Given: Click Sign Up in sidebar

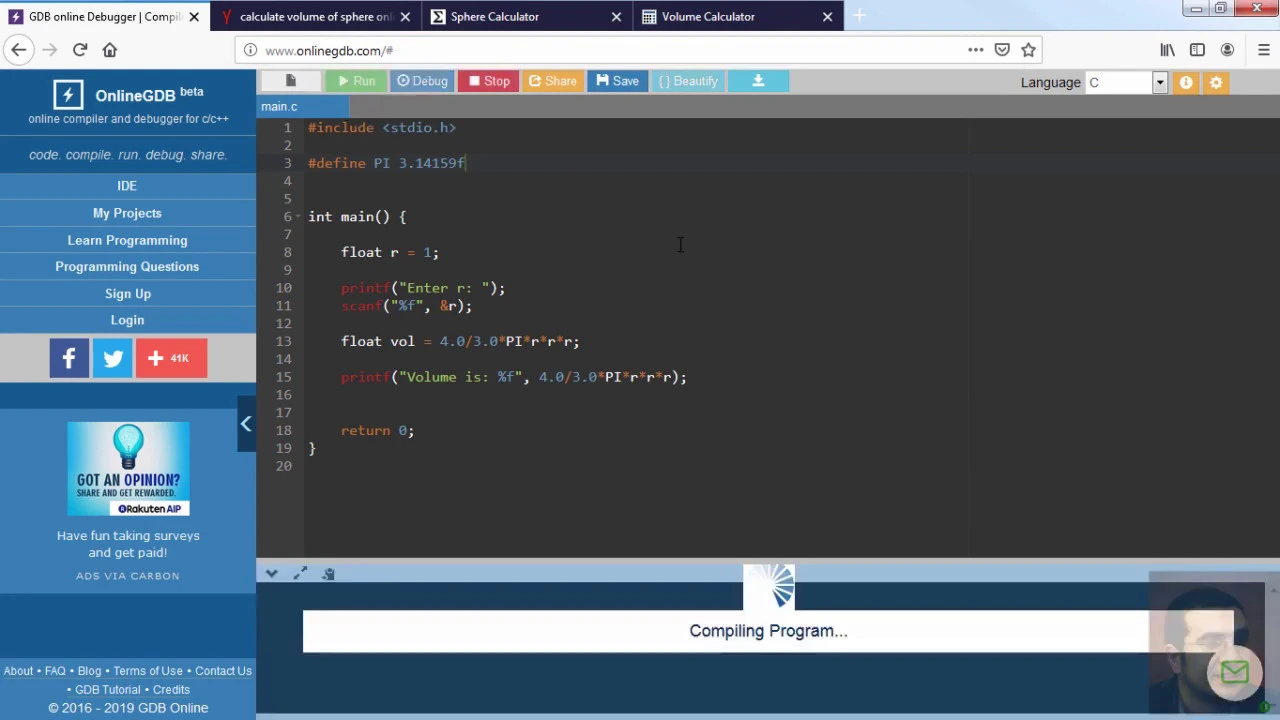Looking at the screenshot, I should pos(127,294).
